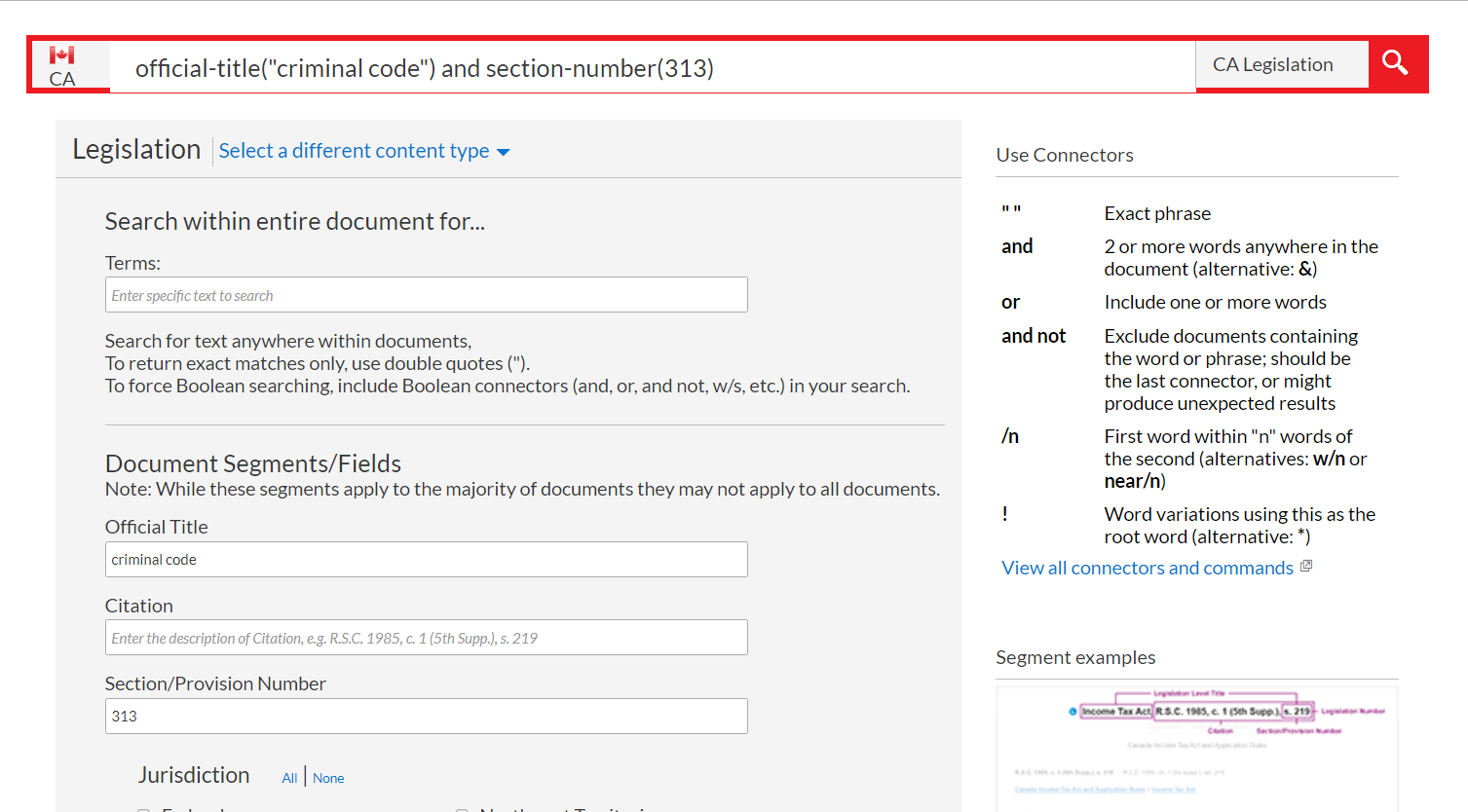This screenshot has height=812, width=1468.
Task: Click the external link icon beside connectors link
Action: coord(1306,567)
